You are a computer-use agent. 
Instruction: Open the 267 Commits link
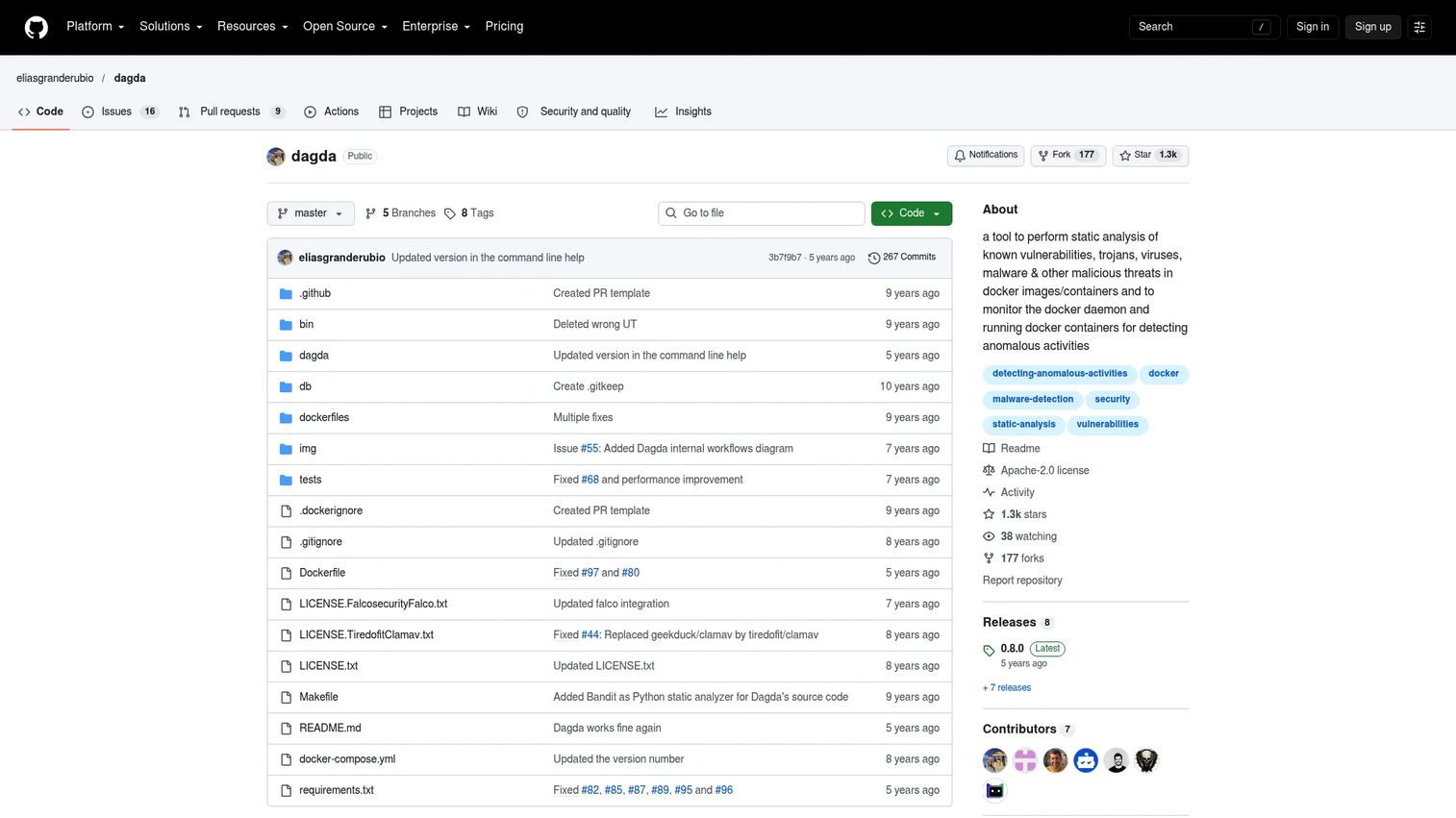(x=902, y=258)
